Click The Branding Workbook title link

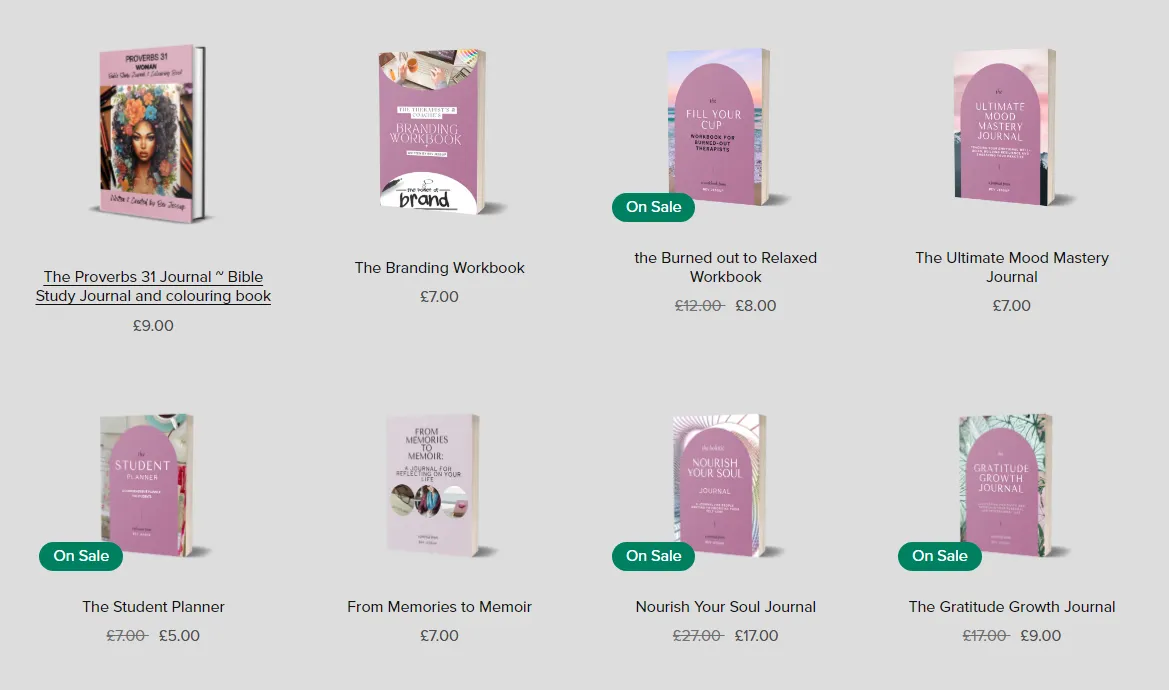439,268
